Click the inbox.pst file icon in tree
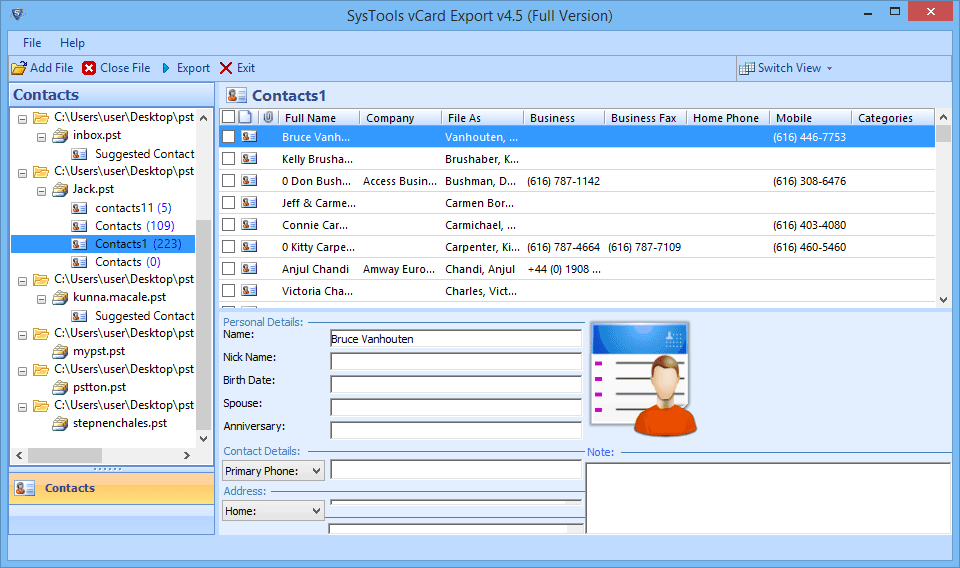The width and height of the screenshot is (960, 568). pyautogui.click(x=60, y=135)
